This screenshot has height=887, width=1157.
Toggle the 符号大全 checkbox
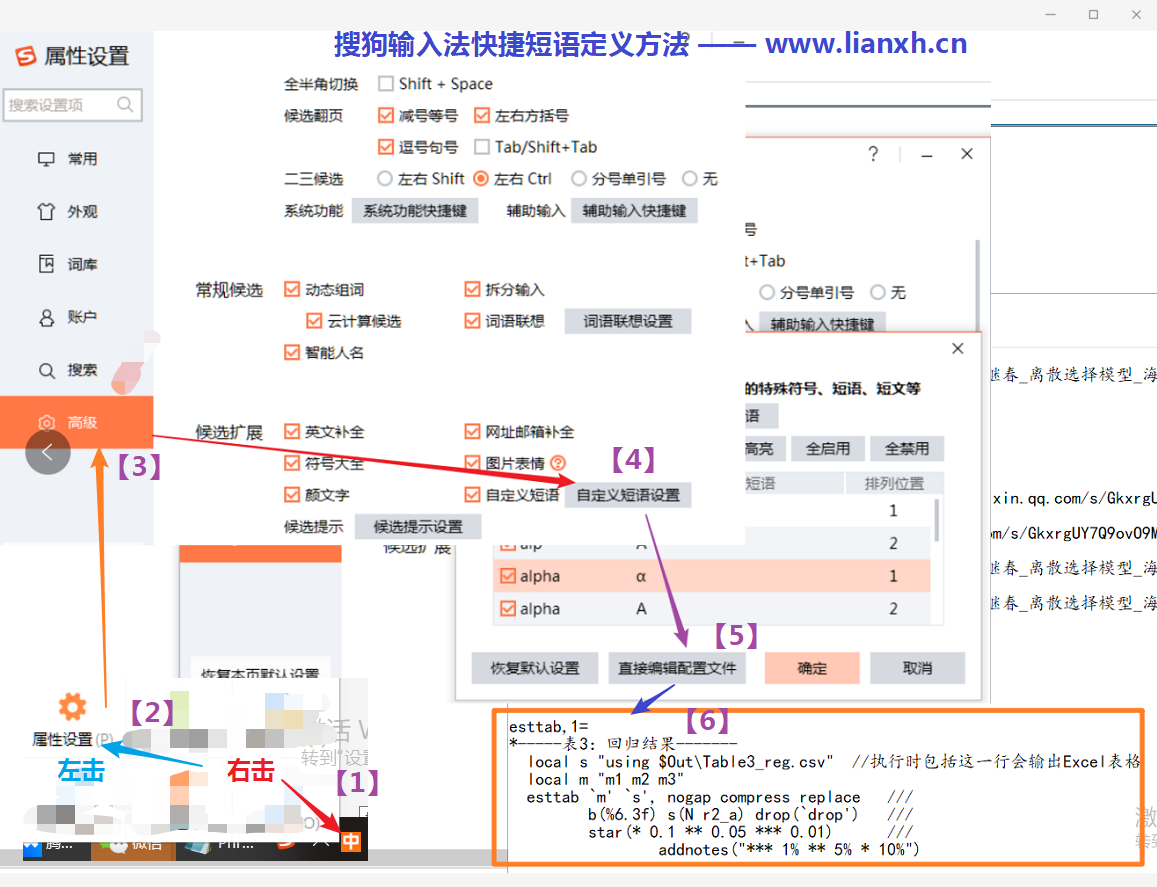(292, 463)
